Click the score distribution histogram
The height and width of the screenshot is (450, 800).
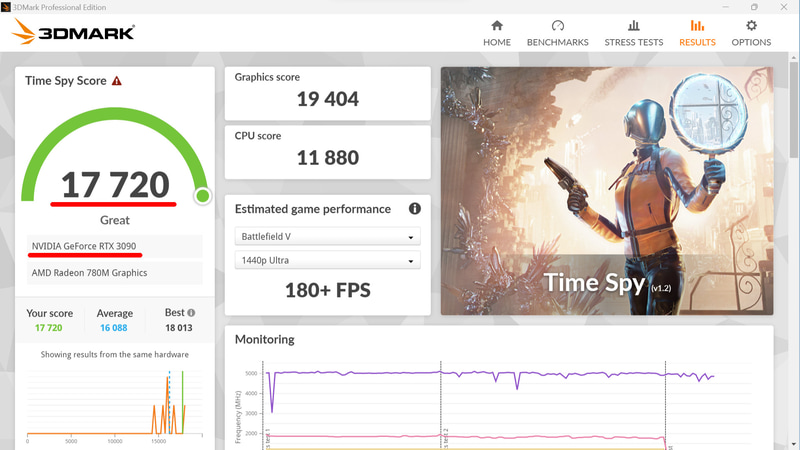point(115,406)
